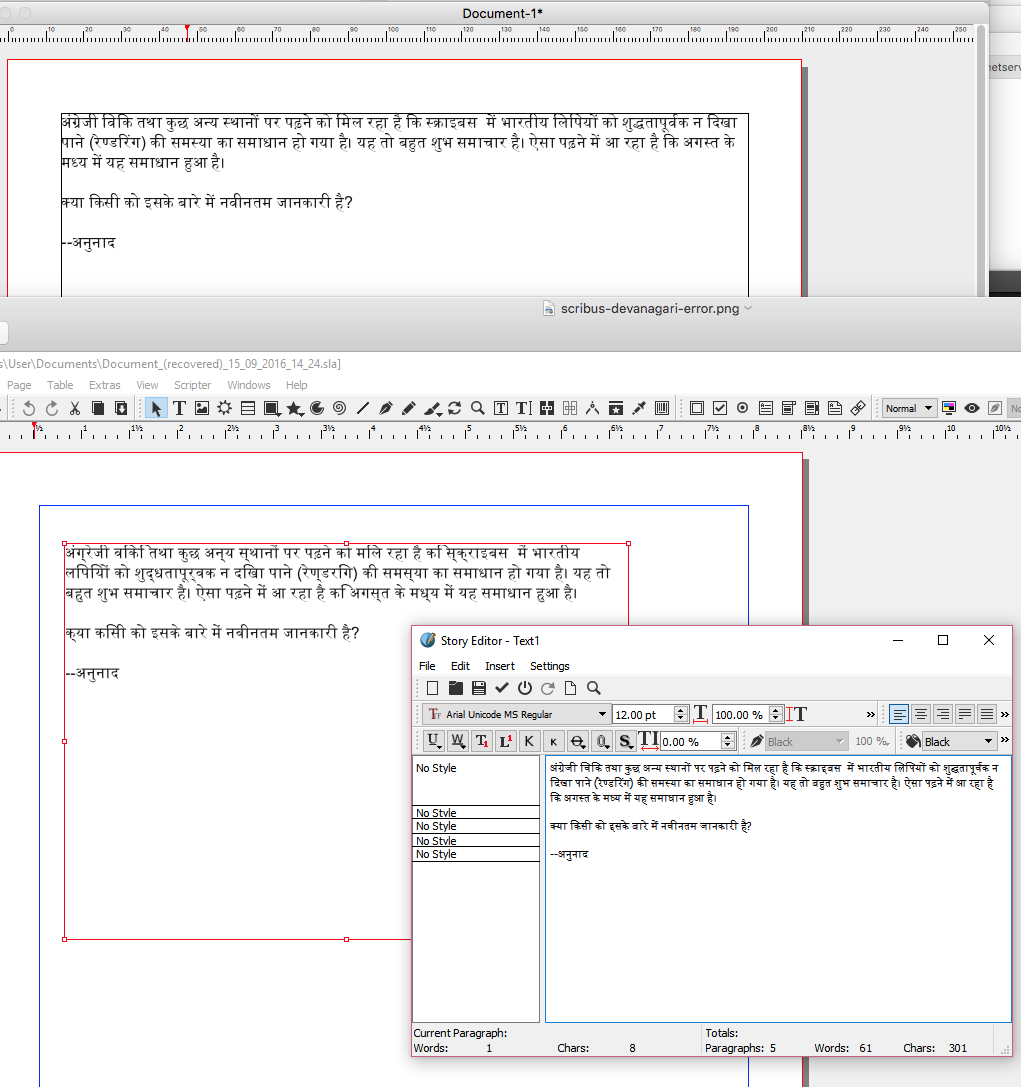
Task: Select the Cut scissors icon
Action: click(75, 408)
